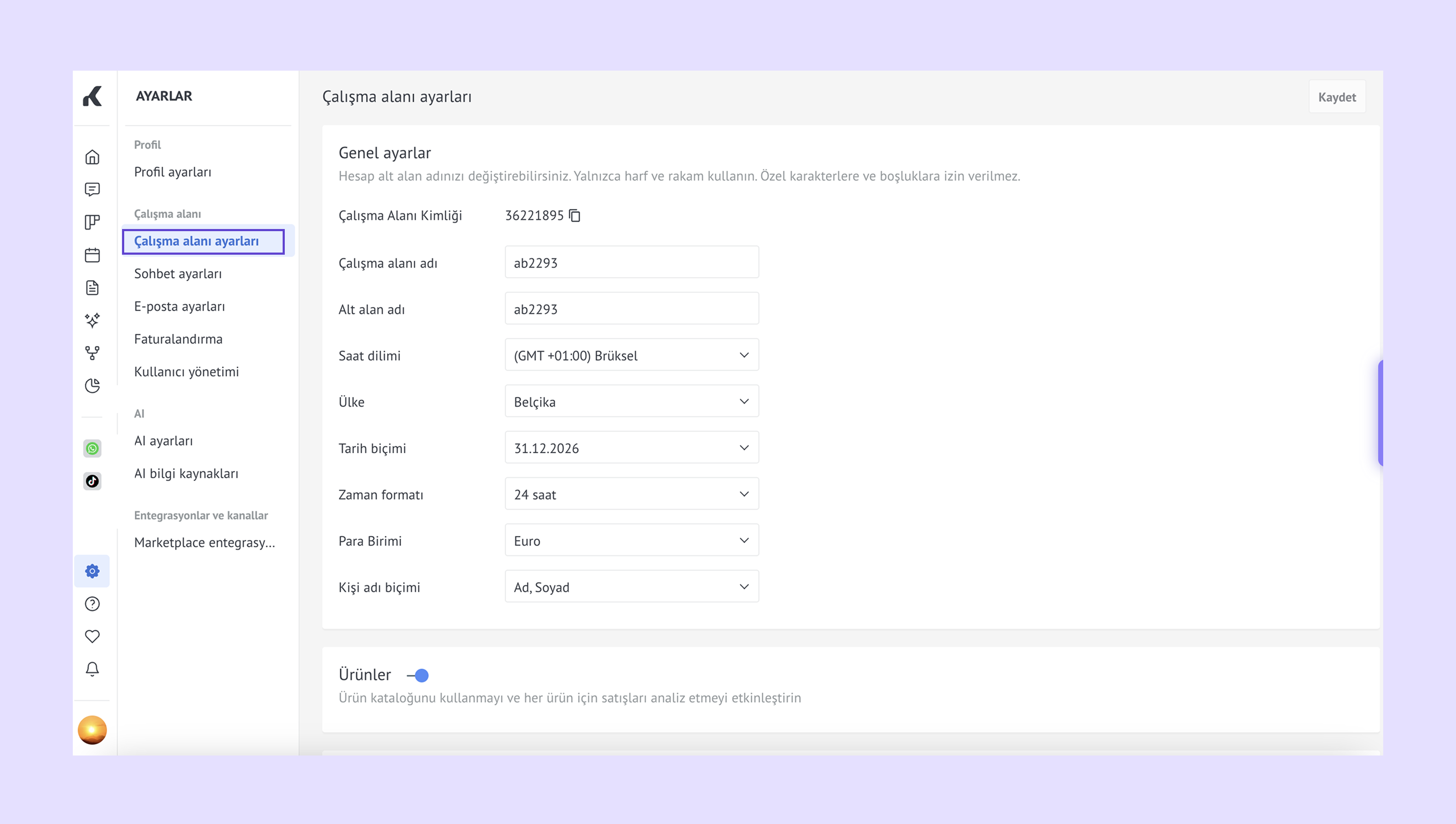Screen dimensions: 1456x824
Task: Open the help question mark icon
Action: click(x=92, y=604)
